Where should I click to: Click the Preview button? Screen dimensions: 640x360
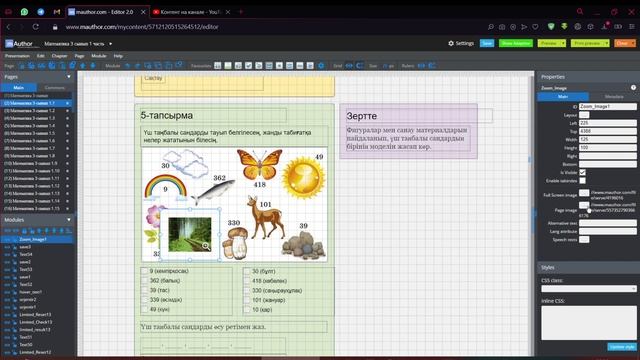click(549, 43)
